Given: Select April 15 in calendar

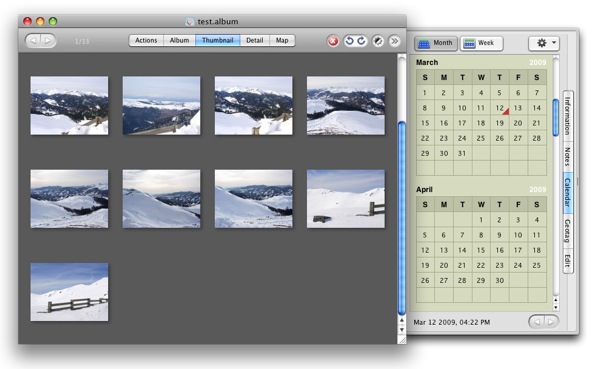Looking at the screenshot, I should tap(481, 250).
